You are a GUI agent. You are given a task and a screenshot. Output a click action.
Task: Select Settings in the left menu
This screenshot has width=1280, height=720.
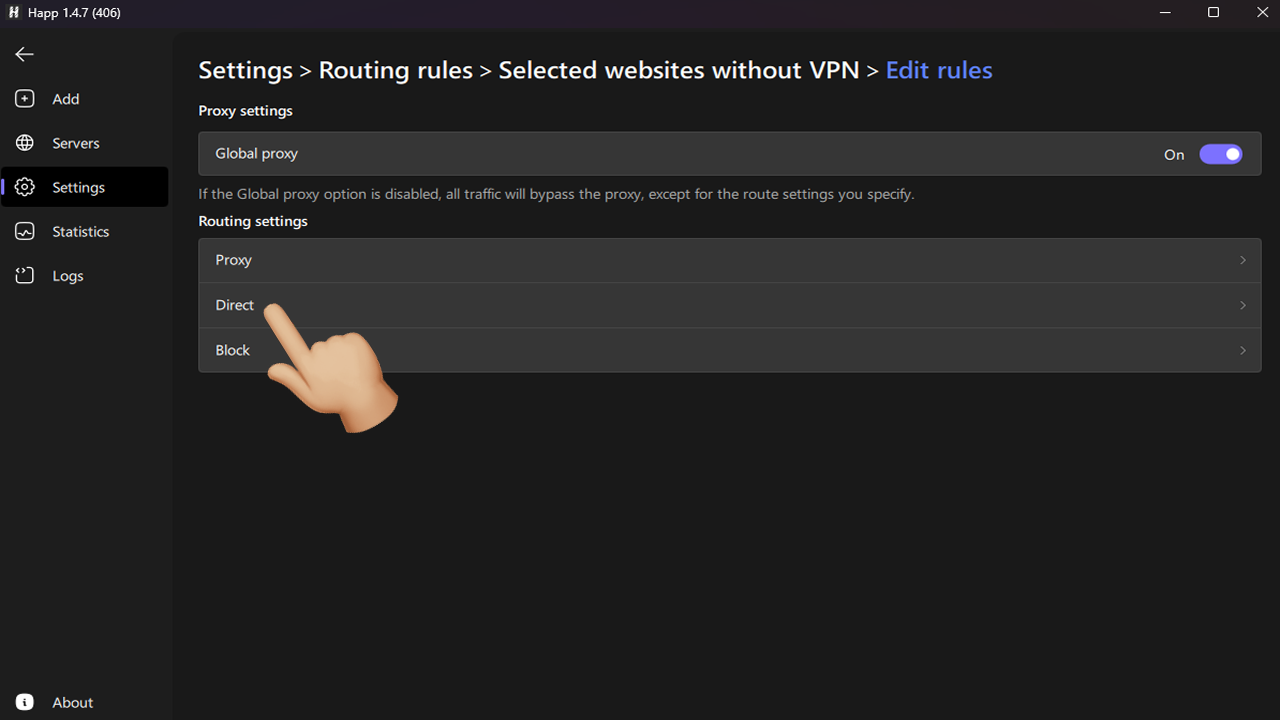click(77, 187)
